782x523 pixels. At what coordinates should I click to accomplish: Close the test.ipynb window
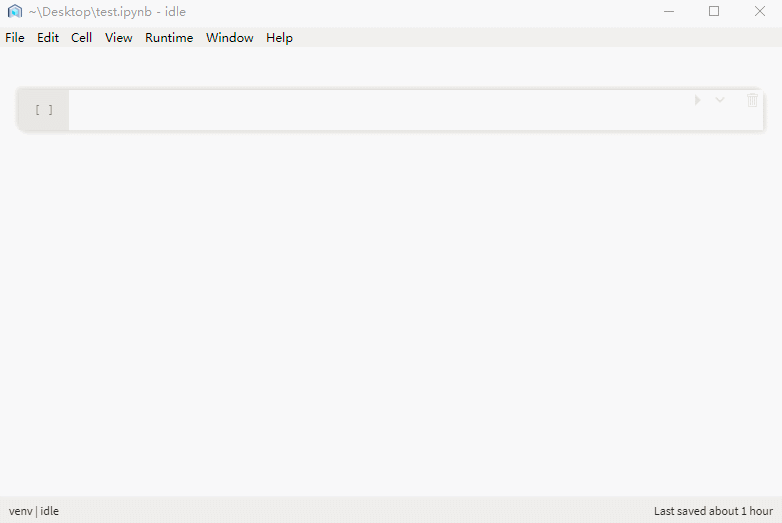click(x=759, y=12)
